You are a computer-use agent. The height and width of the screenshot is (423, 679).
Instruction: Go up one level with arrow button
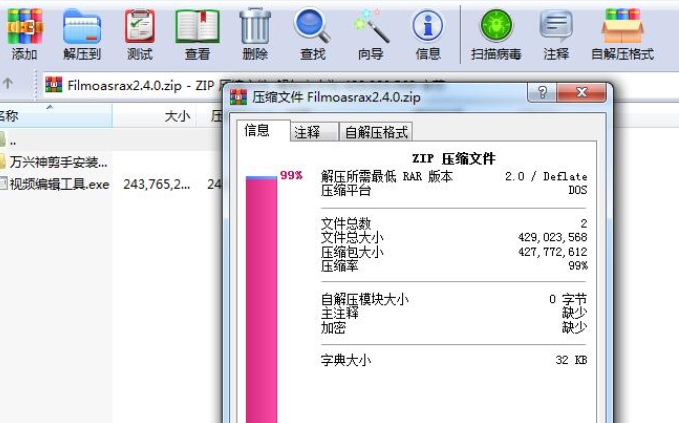coord(8,83)
